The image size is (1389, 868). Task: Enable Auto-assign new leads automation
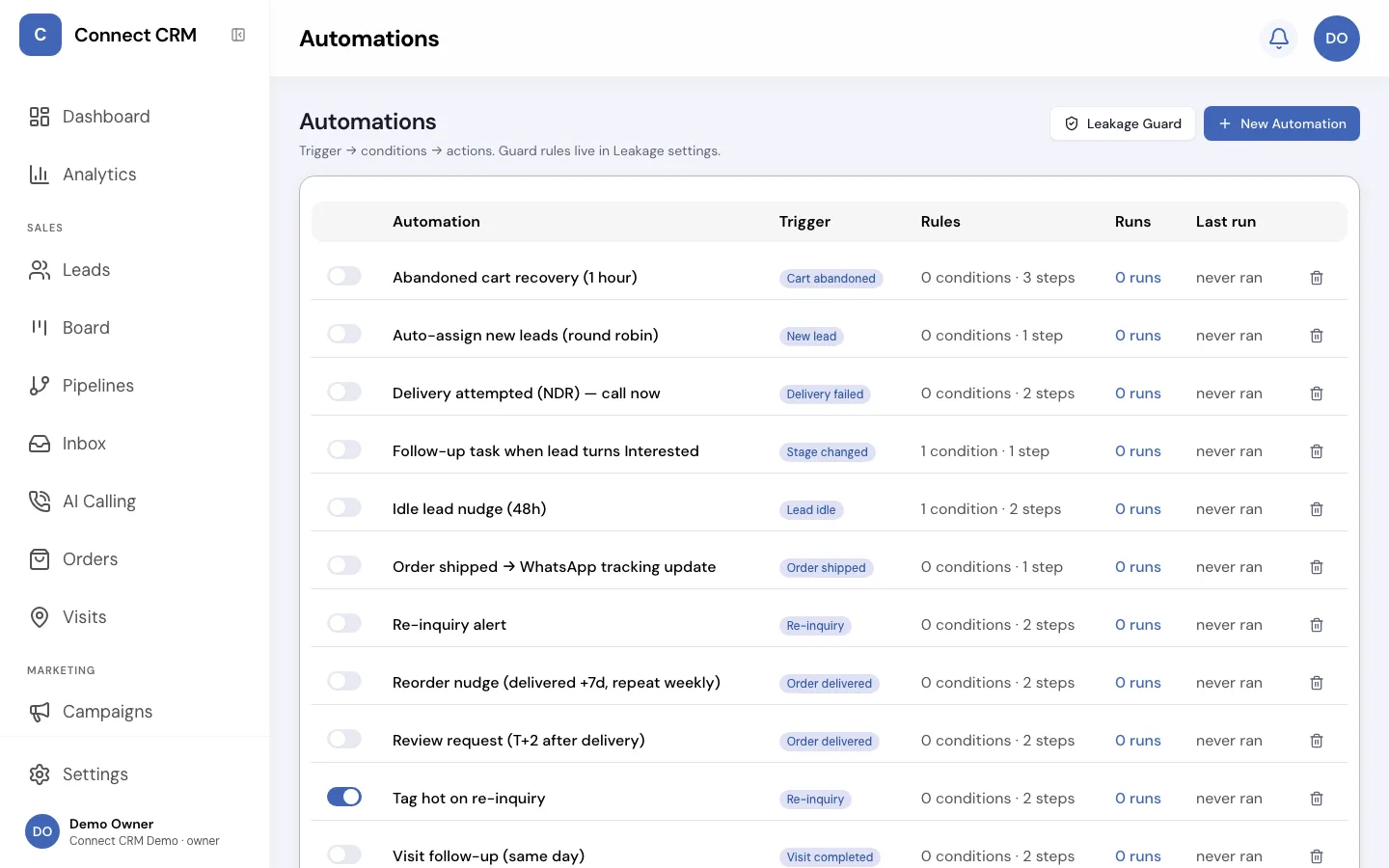tap(344, 334)
